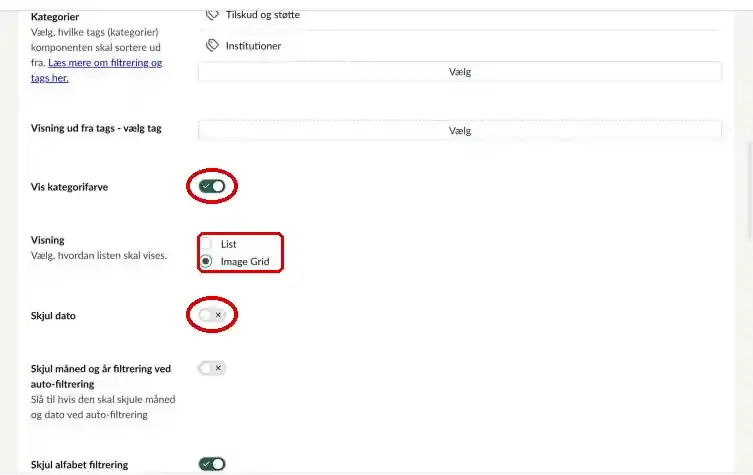The image size is (753, 475).
Task: Select the List display option
Action: tap(206, 244)
